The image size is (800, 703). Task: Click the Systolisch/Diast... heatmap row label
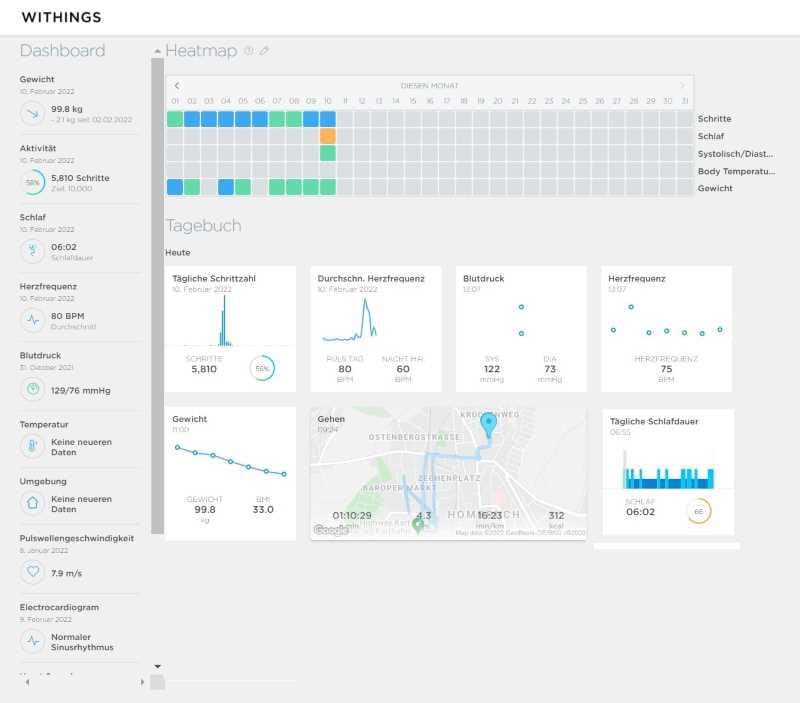(735, 154)
